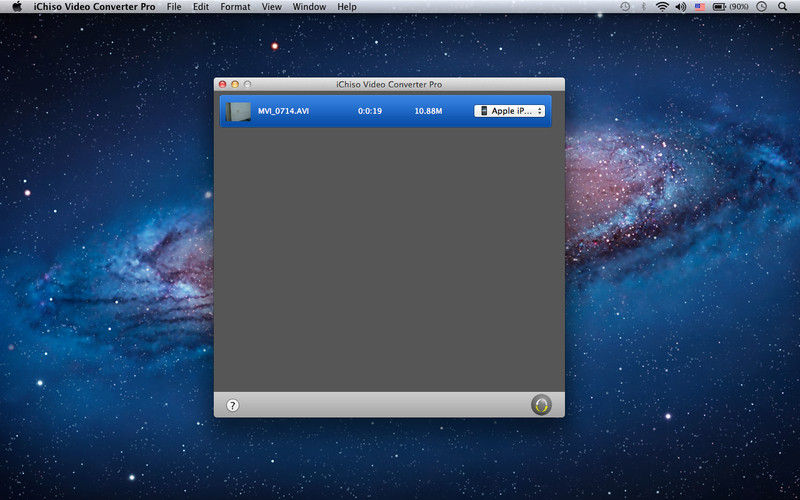Open the Format menu
Image resolution: width=800 pixels, height=500 pixels.
[x=235, y=7]
